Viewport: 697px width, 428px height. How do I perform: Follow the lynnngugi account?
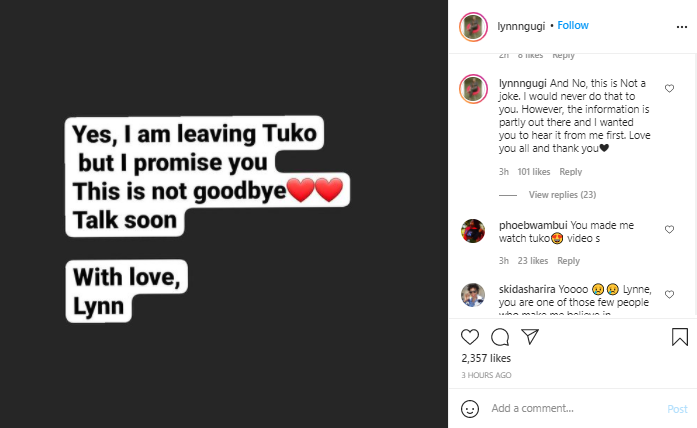[x=573, y=25]
